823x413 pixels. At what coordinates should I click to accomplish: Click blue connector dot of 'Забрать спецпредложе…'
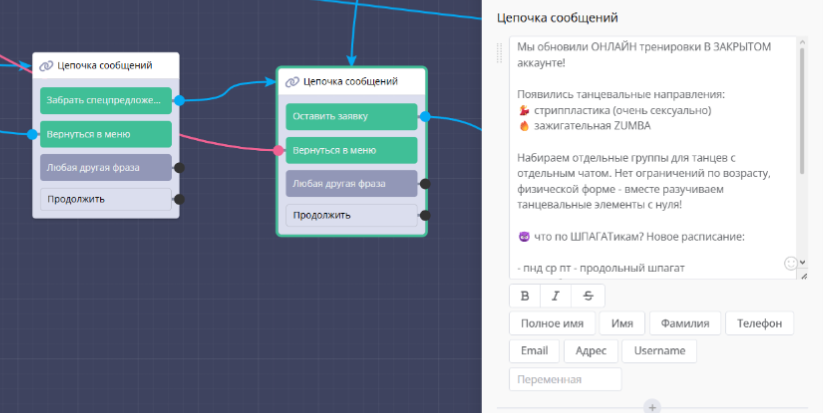(x=180, y=100)
